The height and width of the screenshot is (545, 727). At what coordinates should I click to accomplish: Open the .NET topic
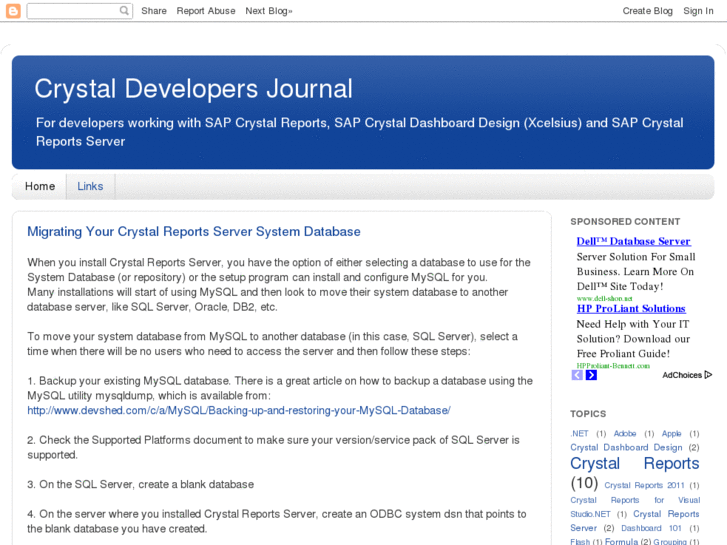[580, 433]
